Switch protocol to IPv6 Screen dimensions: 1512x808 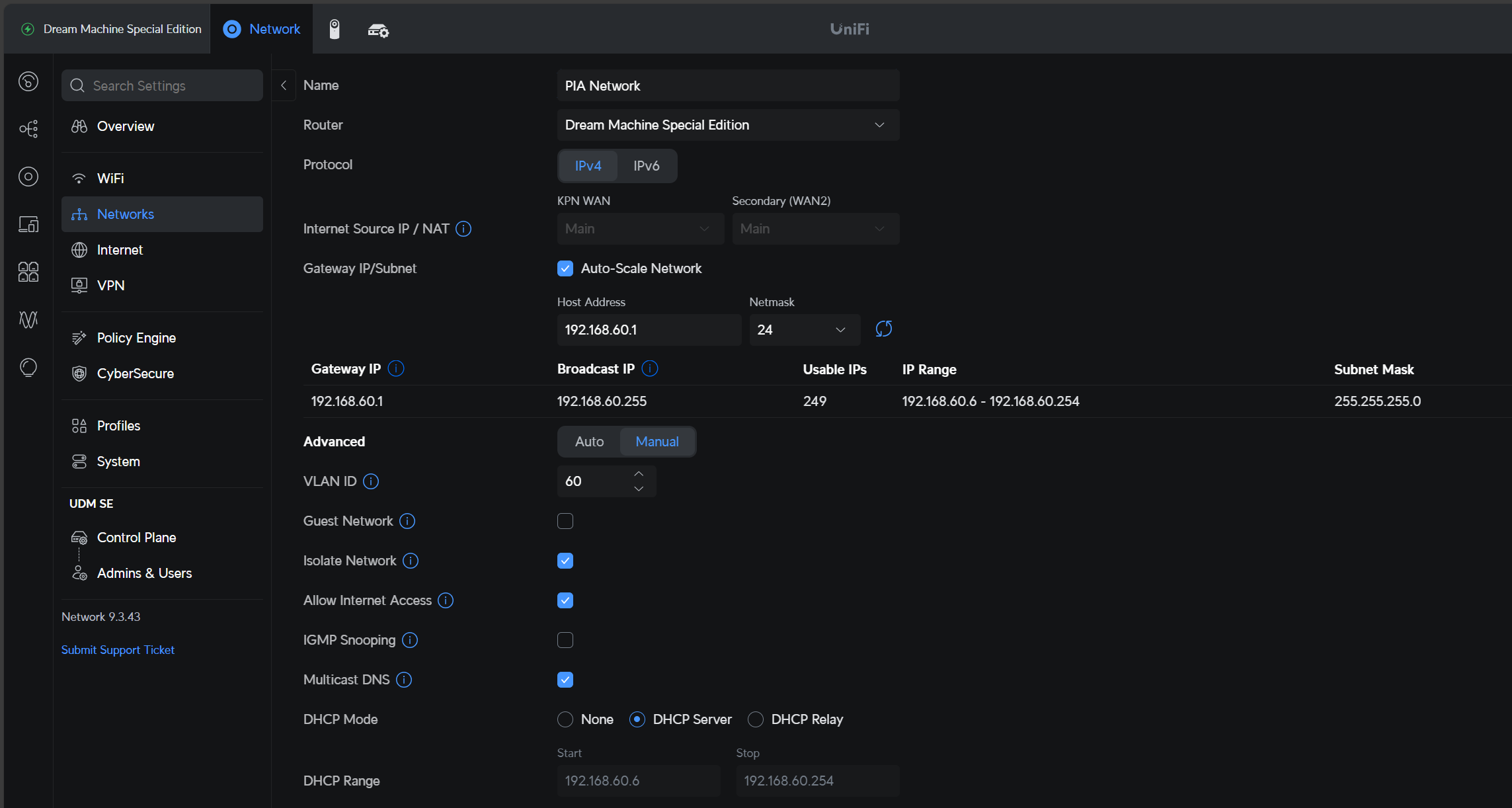[647, 166]
